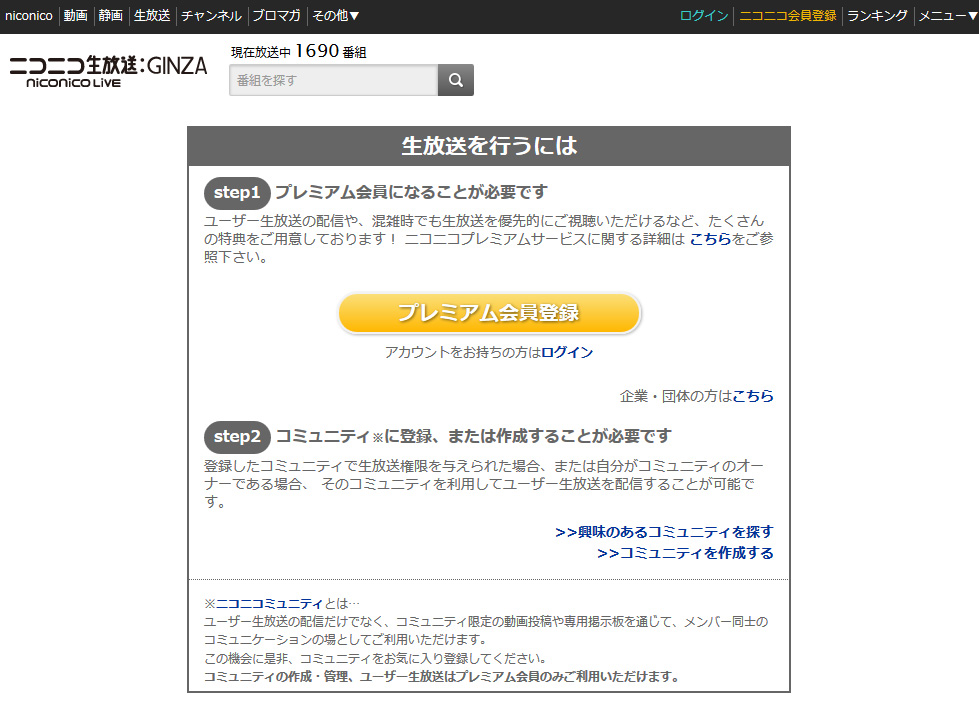Open the 静画 menu item
This screenshot has height=703, width=979.
pyautogui.click(x=111, y=16)
